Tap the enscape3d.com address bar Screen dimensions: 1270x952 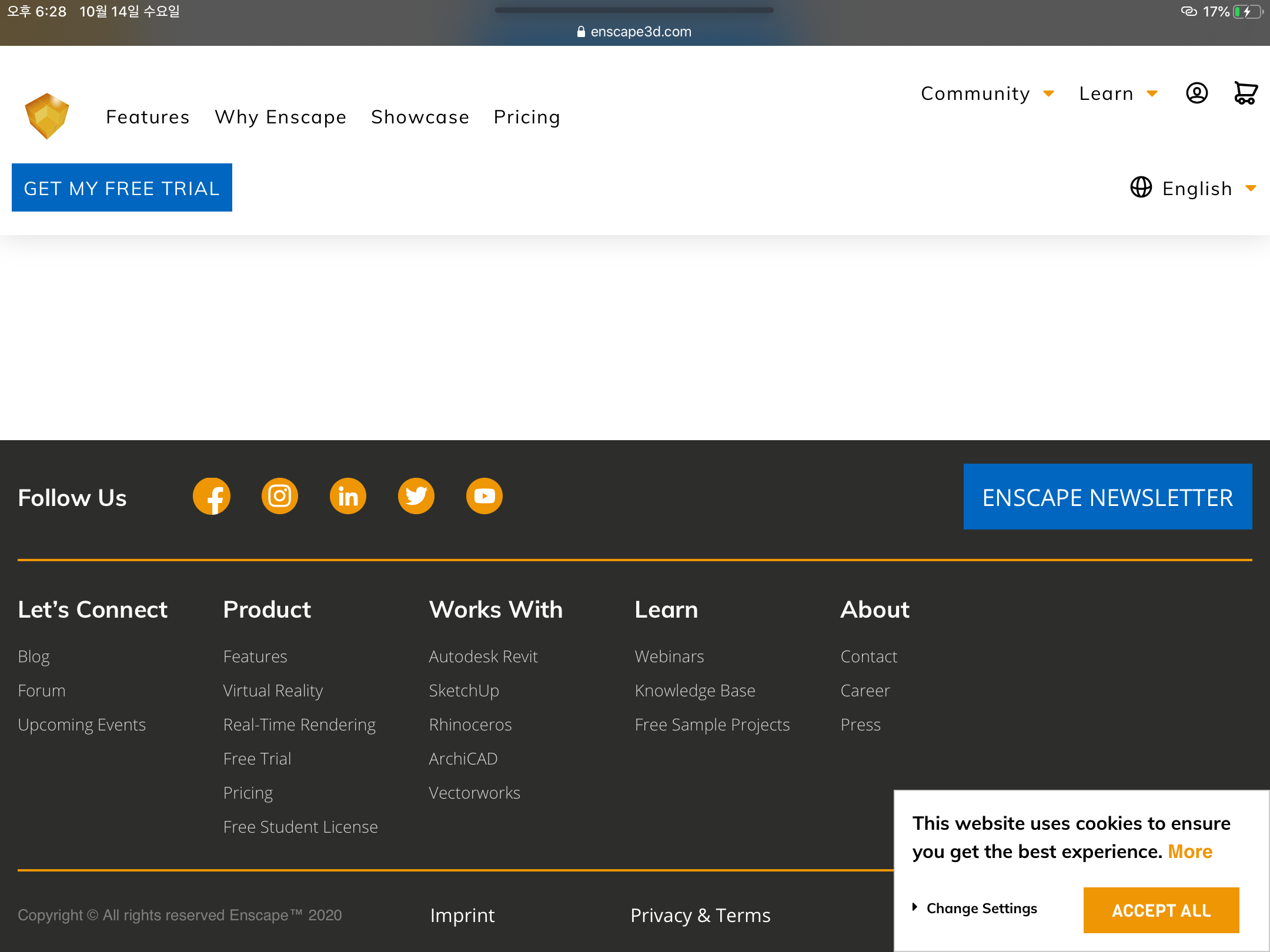[634, 32]
